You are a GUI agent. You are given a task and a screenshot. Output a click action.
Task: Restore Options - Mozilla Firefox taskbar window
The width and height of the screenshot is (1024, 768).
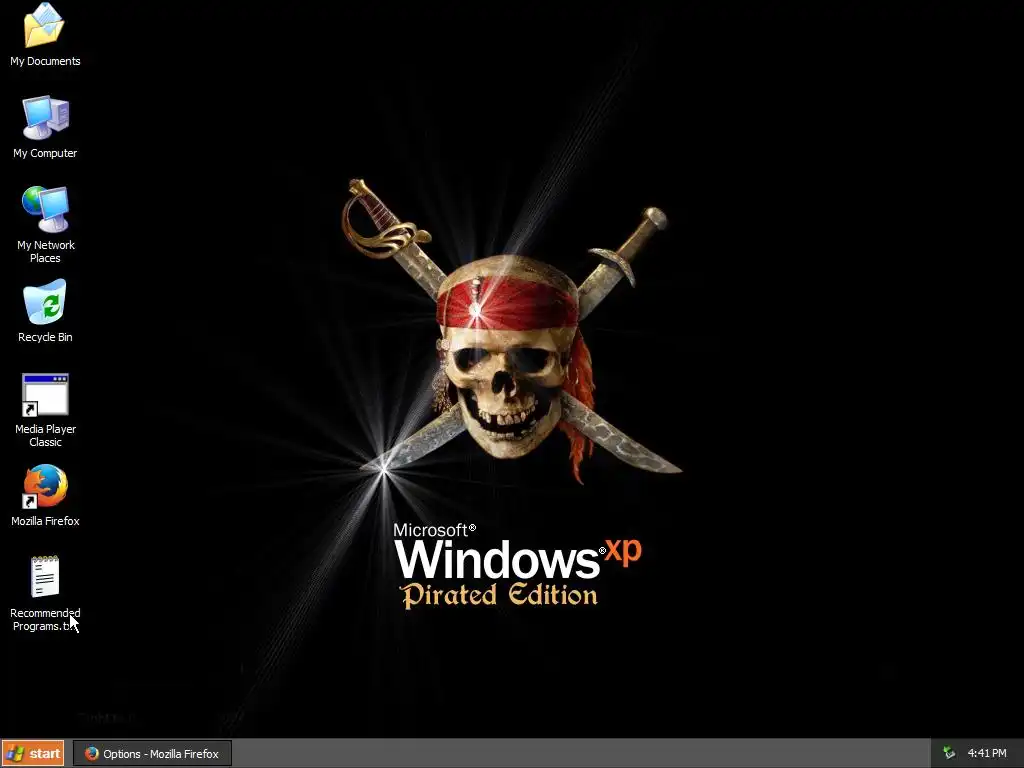152,754
